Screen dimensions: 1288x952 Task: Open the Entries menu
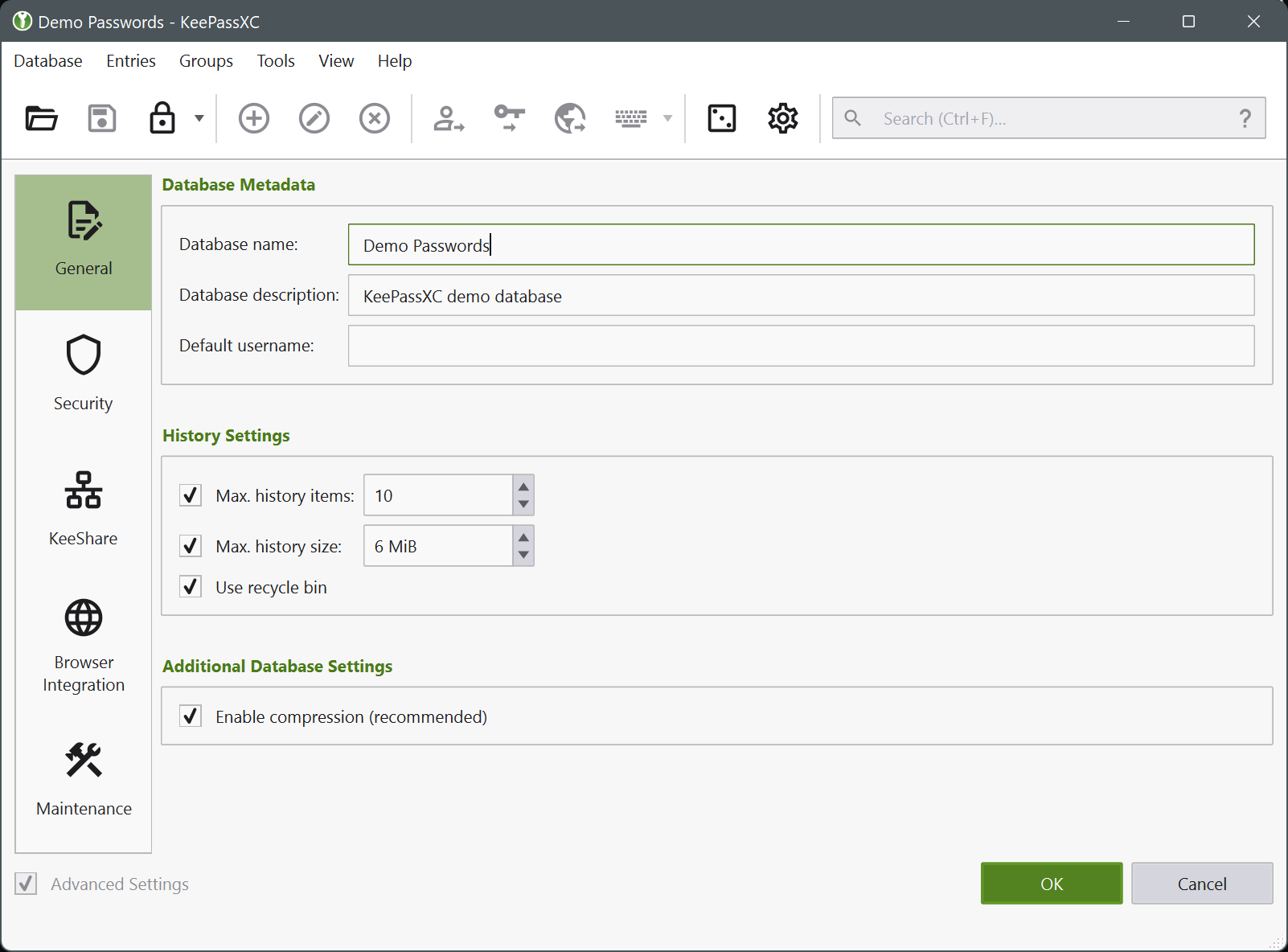click(131, 61)
